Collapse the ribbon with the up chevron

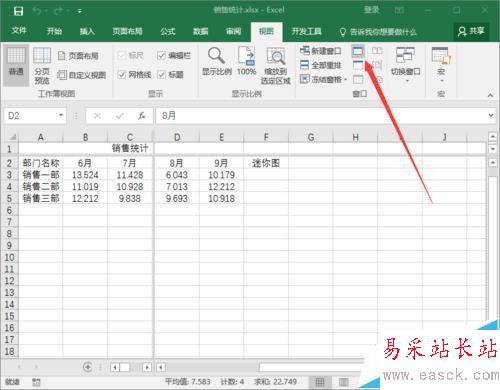[x=490, y=95]
